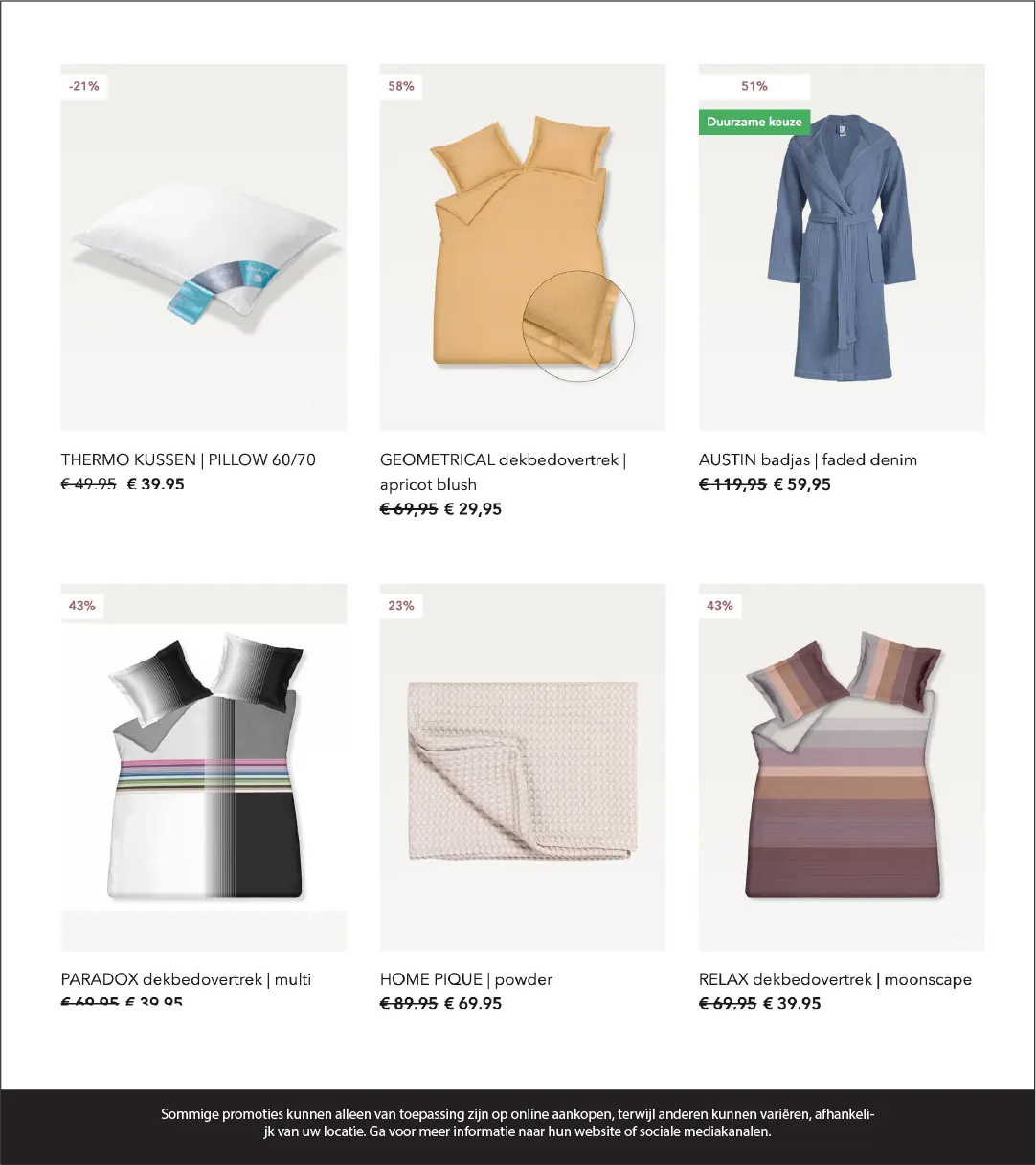
Task: Click the 23% discount badge
Action: coord(401,606)
